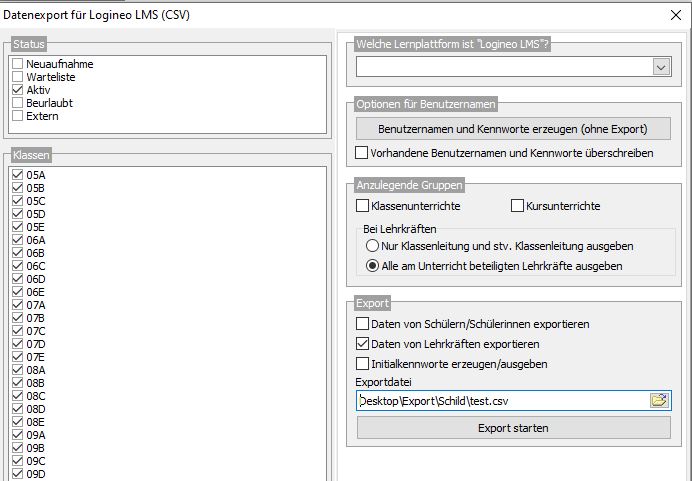Image resolution: width=692 pixels, height=481 pixels.
Task: Uncheck class 07A
Action: [17, 305]
